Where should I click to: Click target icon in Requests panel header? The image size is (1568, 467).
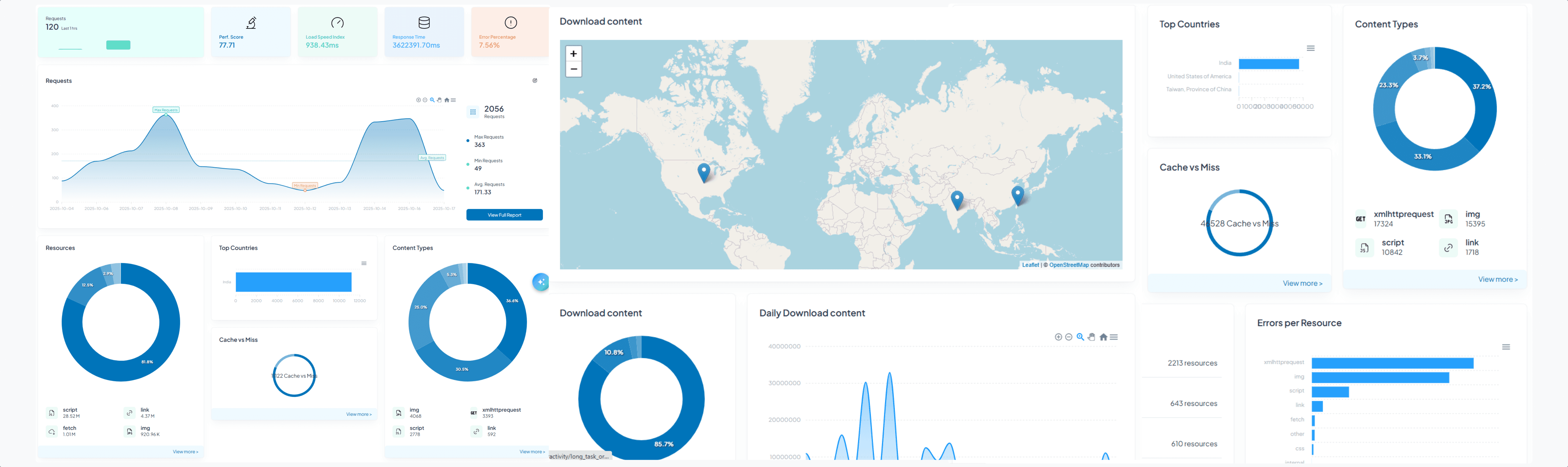point(535,80)
